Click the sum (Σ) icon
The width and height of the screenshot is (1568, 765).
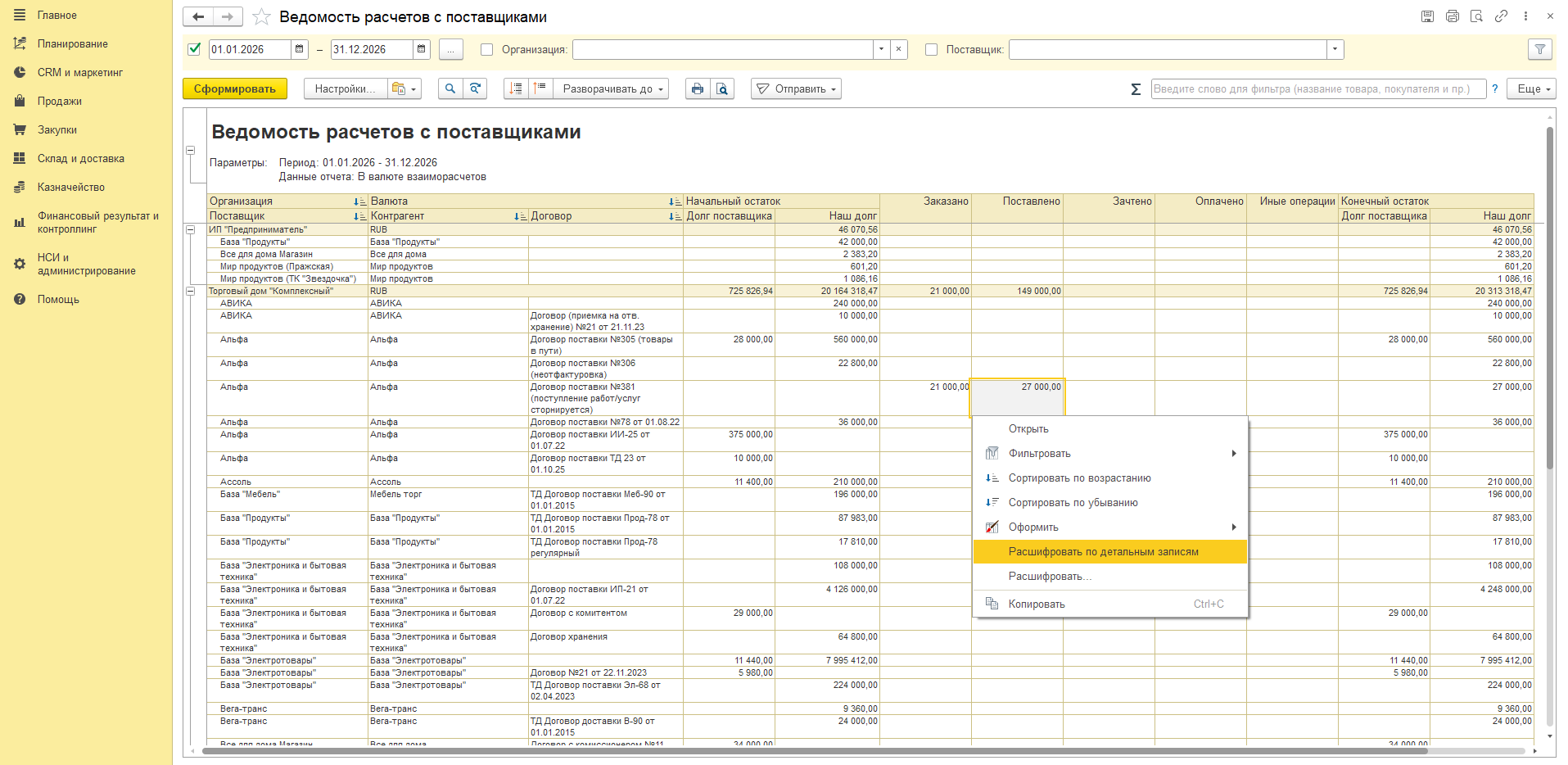(1136, 89)
